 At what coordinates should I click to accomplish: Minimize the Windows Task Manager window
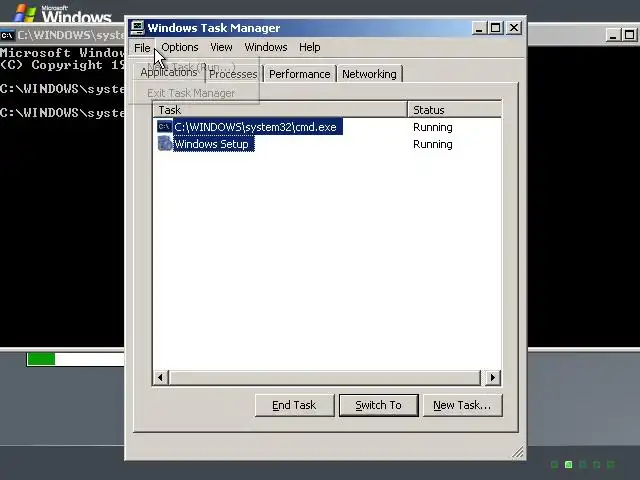[479, 28]
